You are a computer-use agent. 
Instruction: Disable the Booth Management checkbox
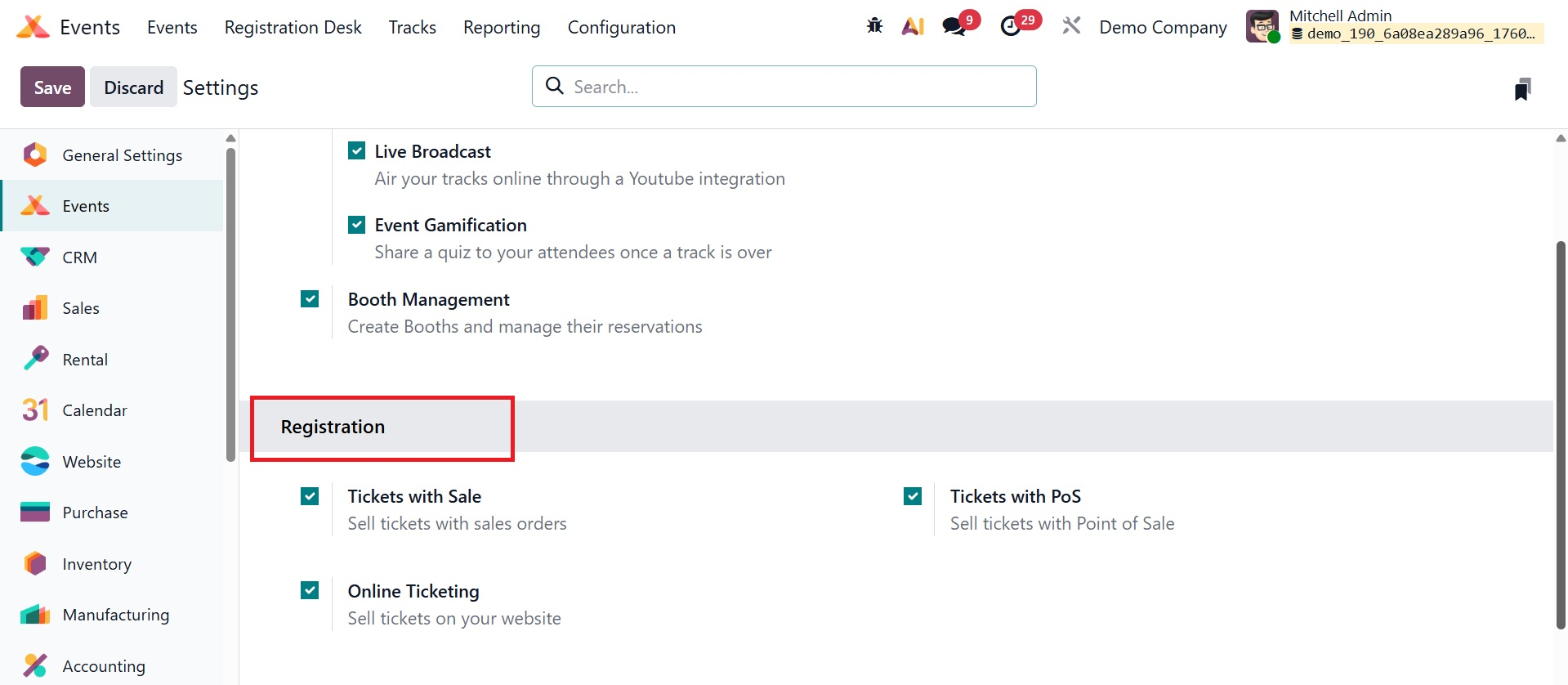(310, 299)
